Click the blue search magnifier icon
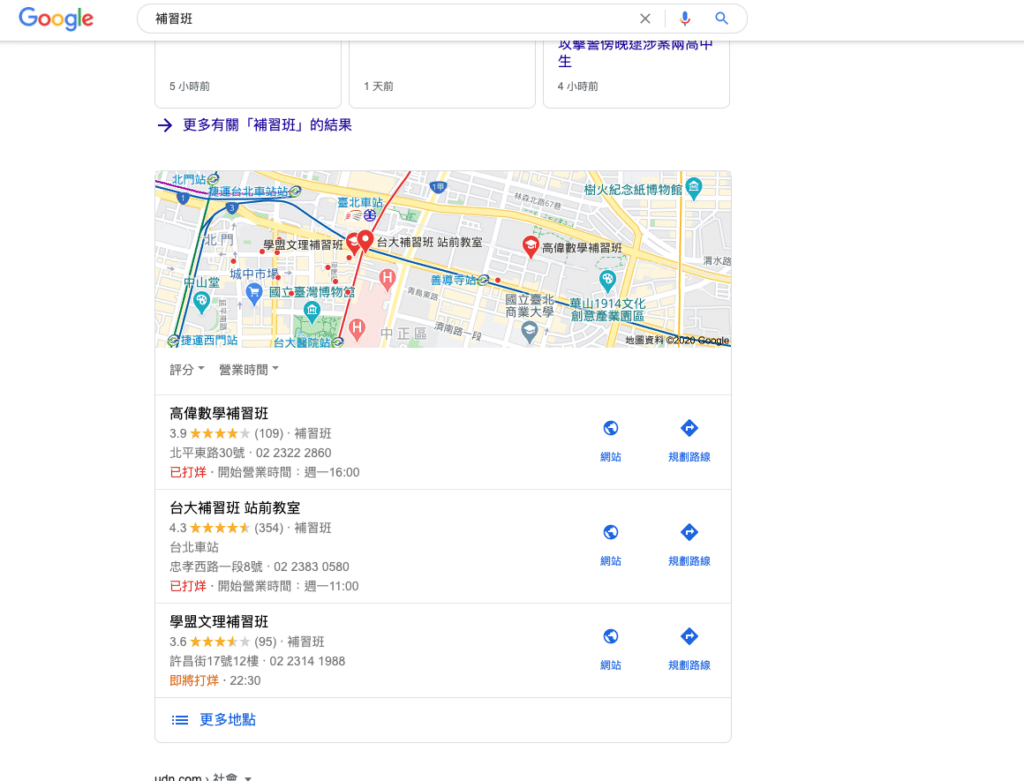The image size is (1024, 781). (722, 19)
